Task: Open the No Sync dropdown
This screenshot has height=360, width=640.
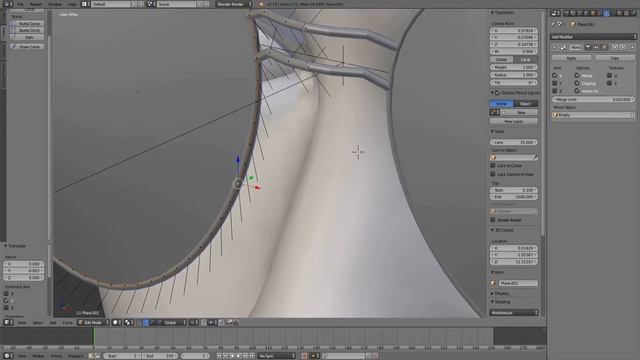Action: 276,356
